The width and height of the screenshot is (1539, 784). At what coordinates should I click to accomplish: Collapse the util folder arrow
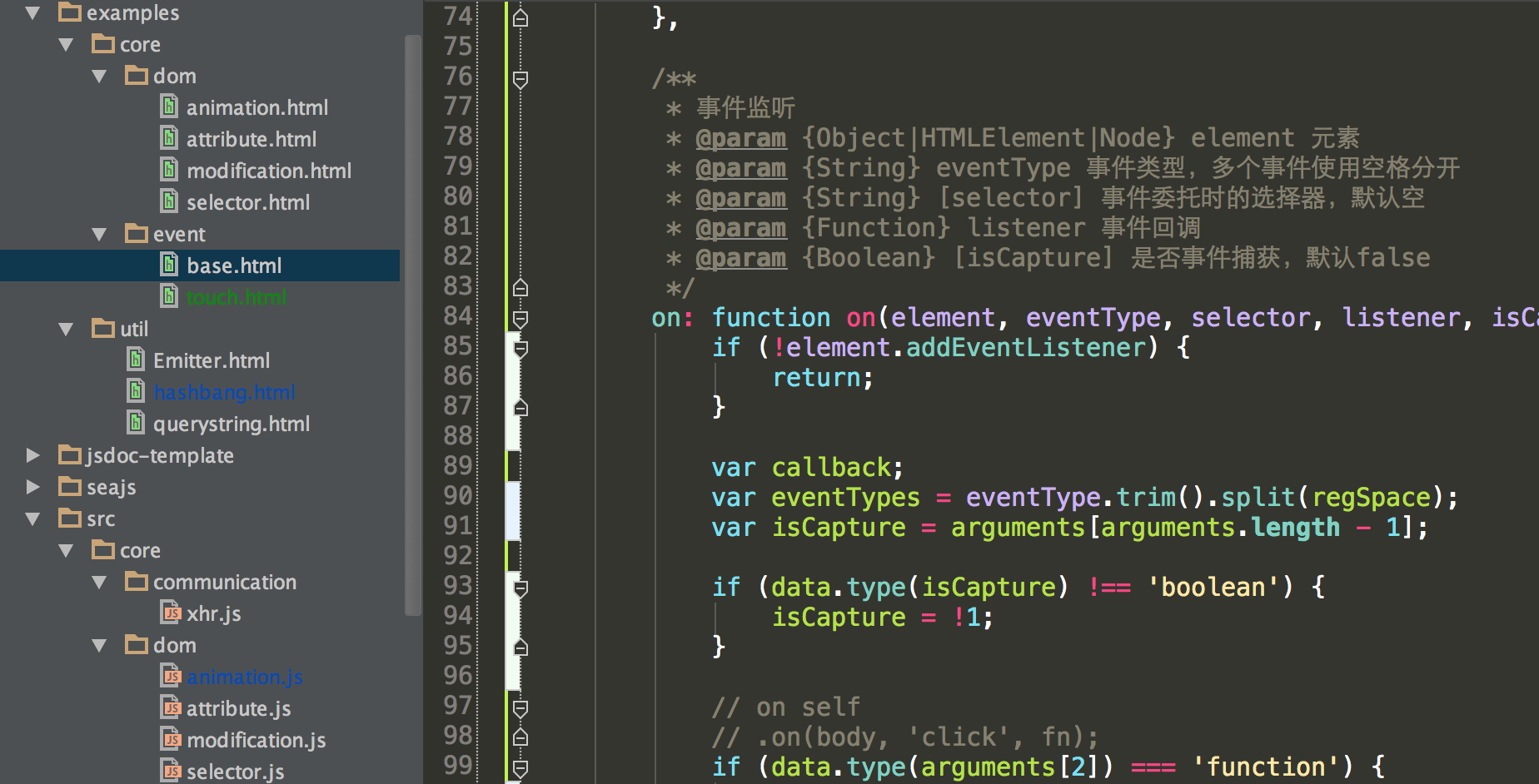tap(66, 329)
